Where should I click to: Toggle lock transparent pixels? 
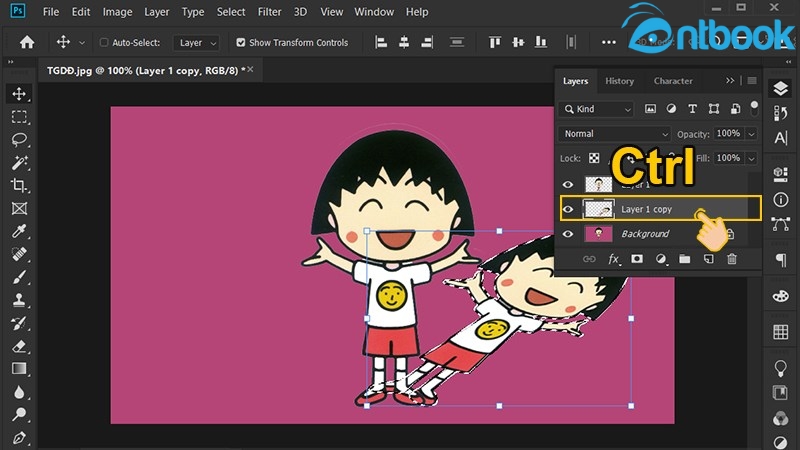[x=594, y=158]
